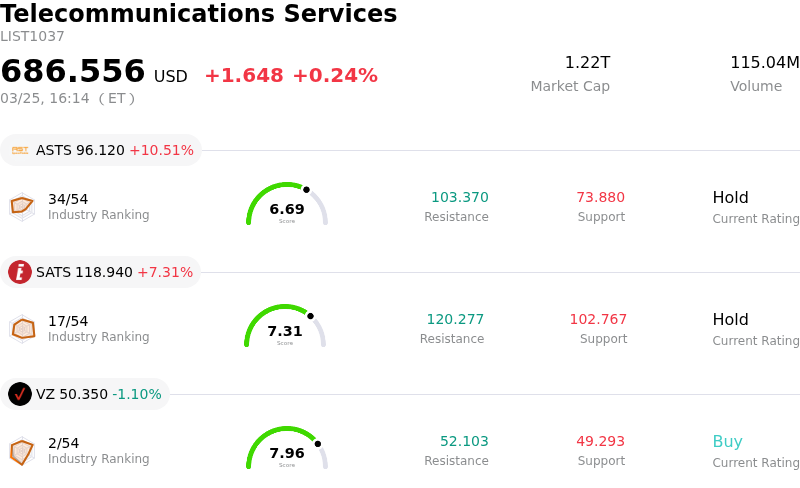The height and width of the screenshot is (488, 800).
Task: Click the SATS red logo icon
Action: (x=20, y=272)
